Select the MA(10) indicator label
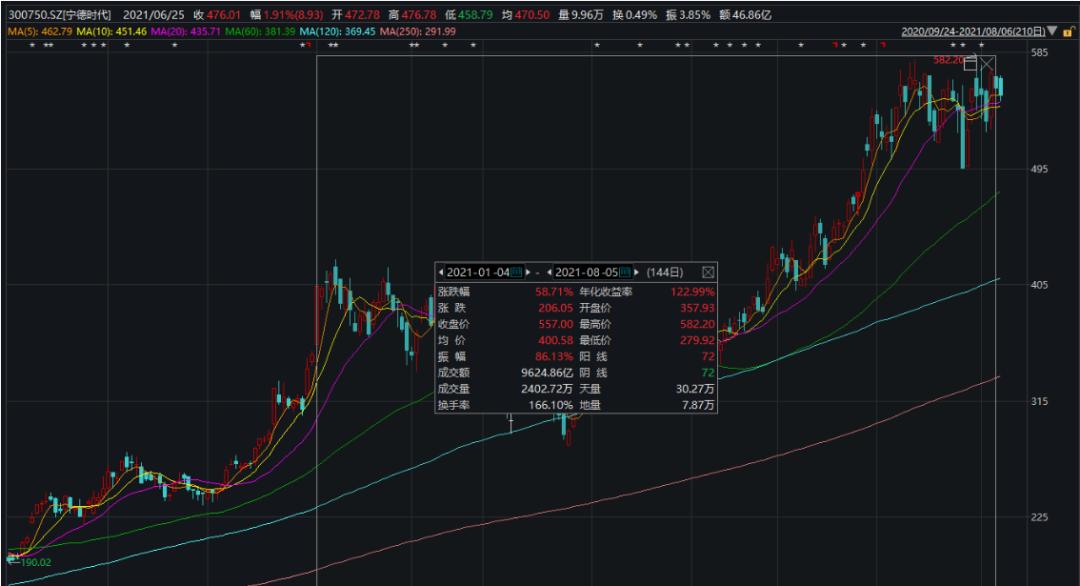Viewport: 1080px width, 586px height. 112,32
